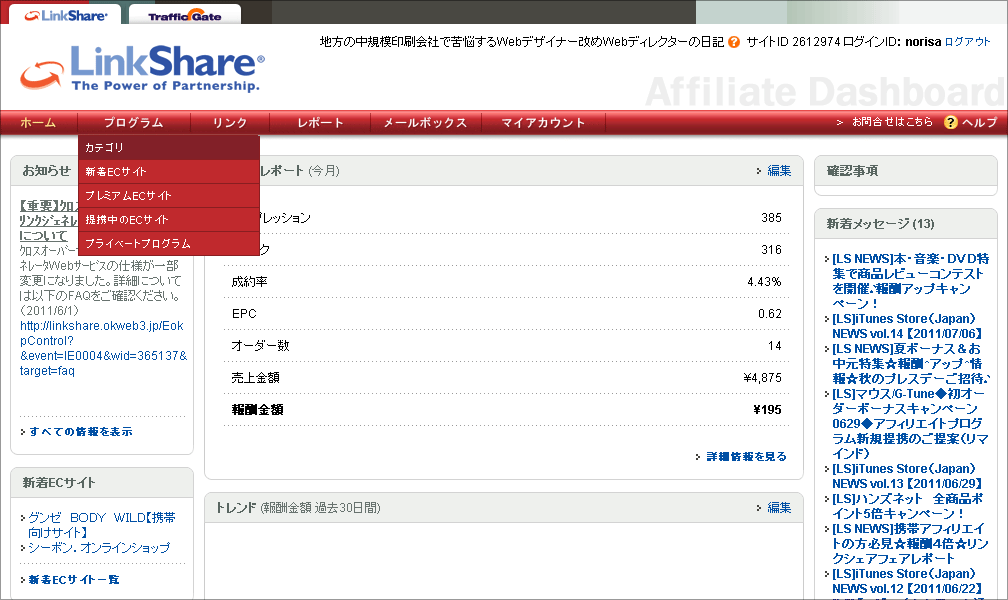Viewport: 1008px width, 600px height.
Task: Click the yellow help question mark icon
Action: click(950, 122)
